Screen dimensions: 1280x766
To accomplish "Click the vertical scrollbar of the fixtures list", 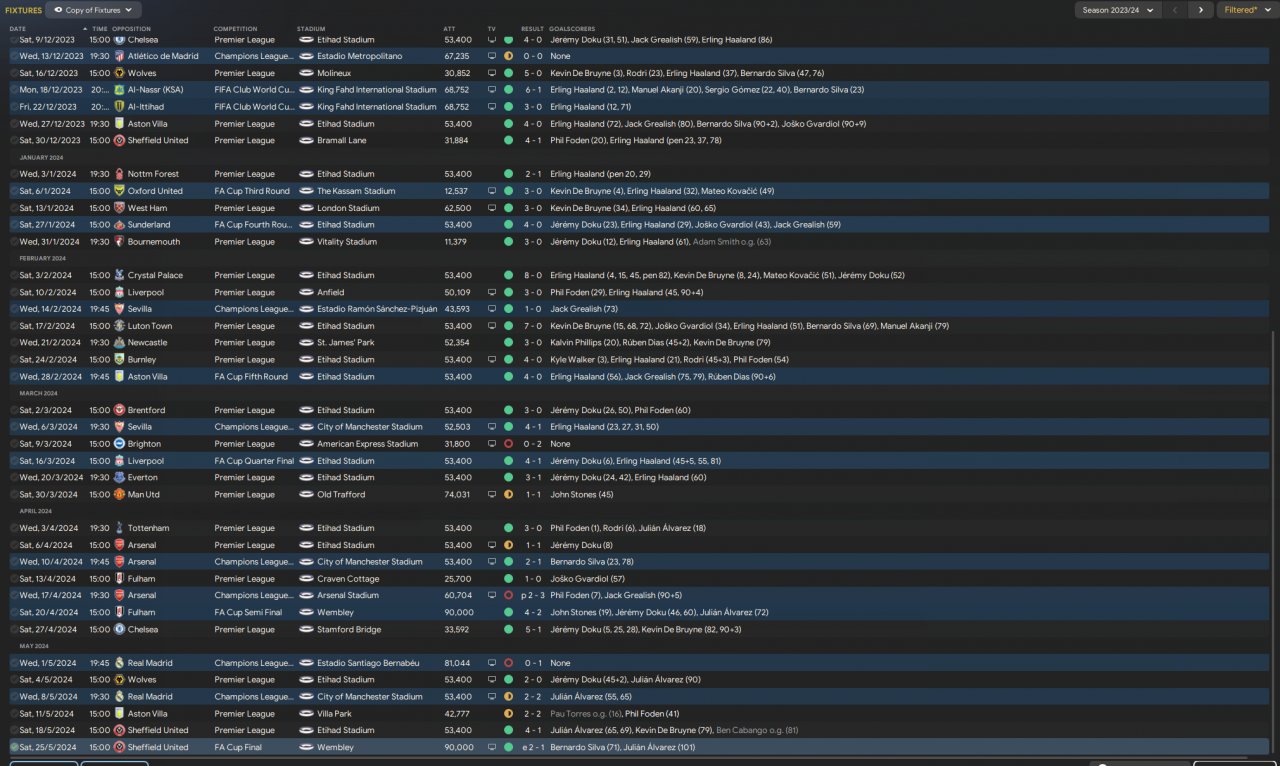I will [1273, 540].
